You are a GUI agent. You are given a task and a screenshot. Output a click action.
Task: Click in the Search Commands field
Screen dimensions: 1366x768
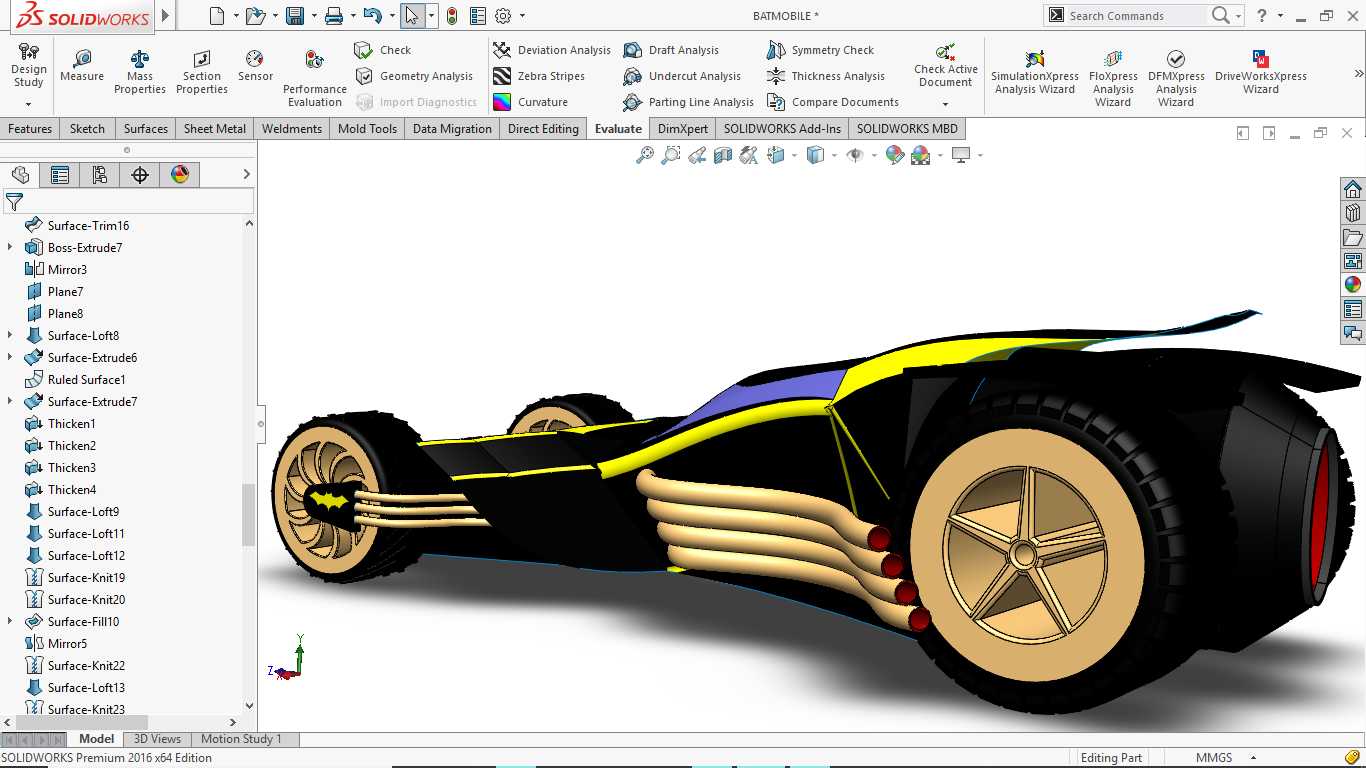(x=1135, y=16)
